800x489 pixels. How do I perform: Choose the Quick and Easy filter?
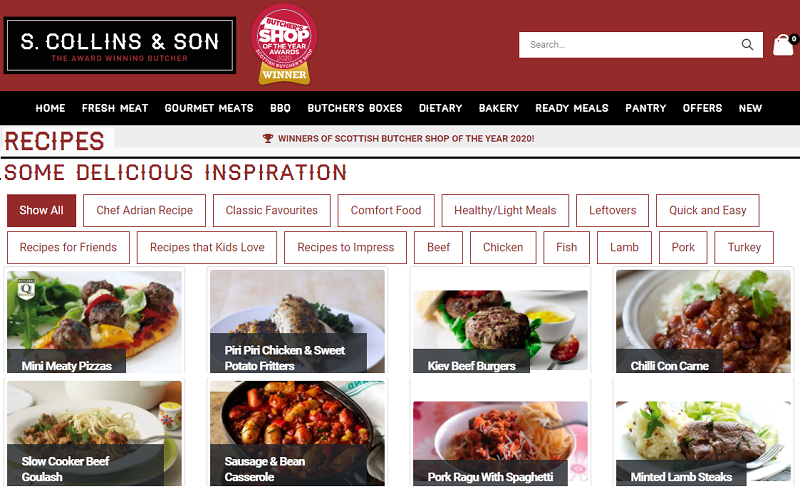point(708,210)
